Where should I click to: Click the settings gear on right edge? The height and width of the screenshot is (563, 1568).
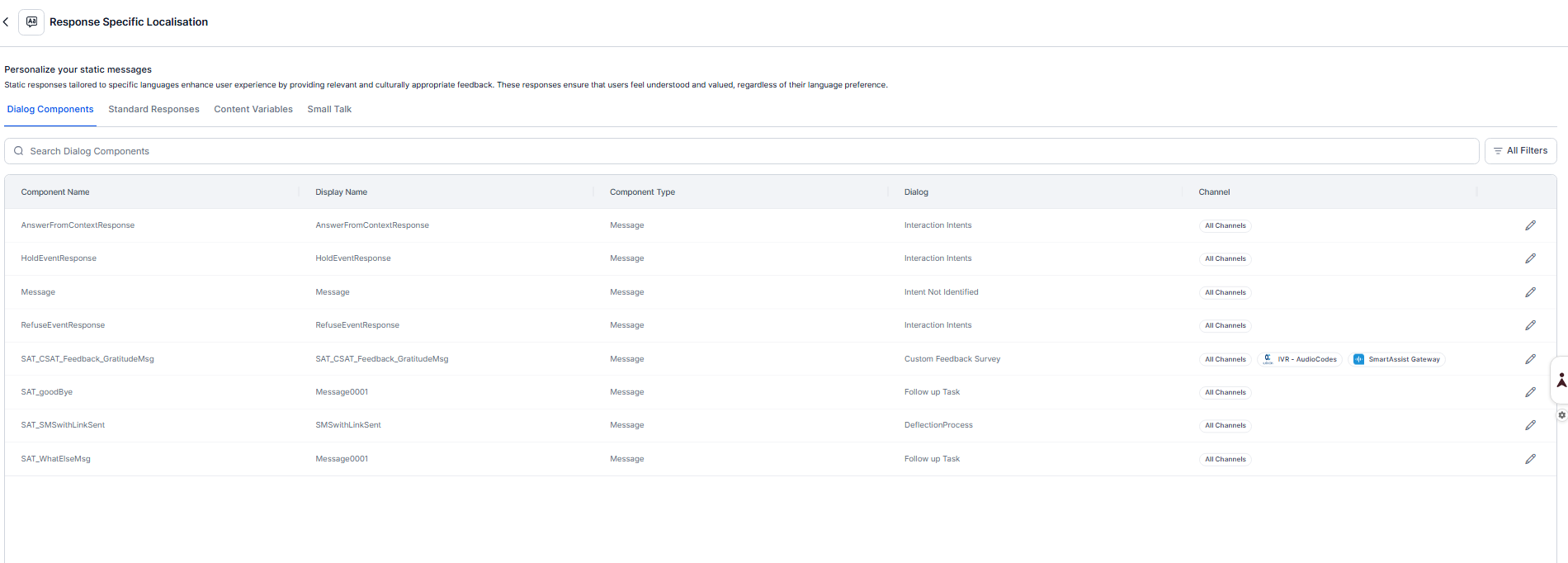point(1561,415)
